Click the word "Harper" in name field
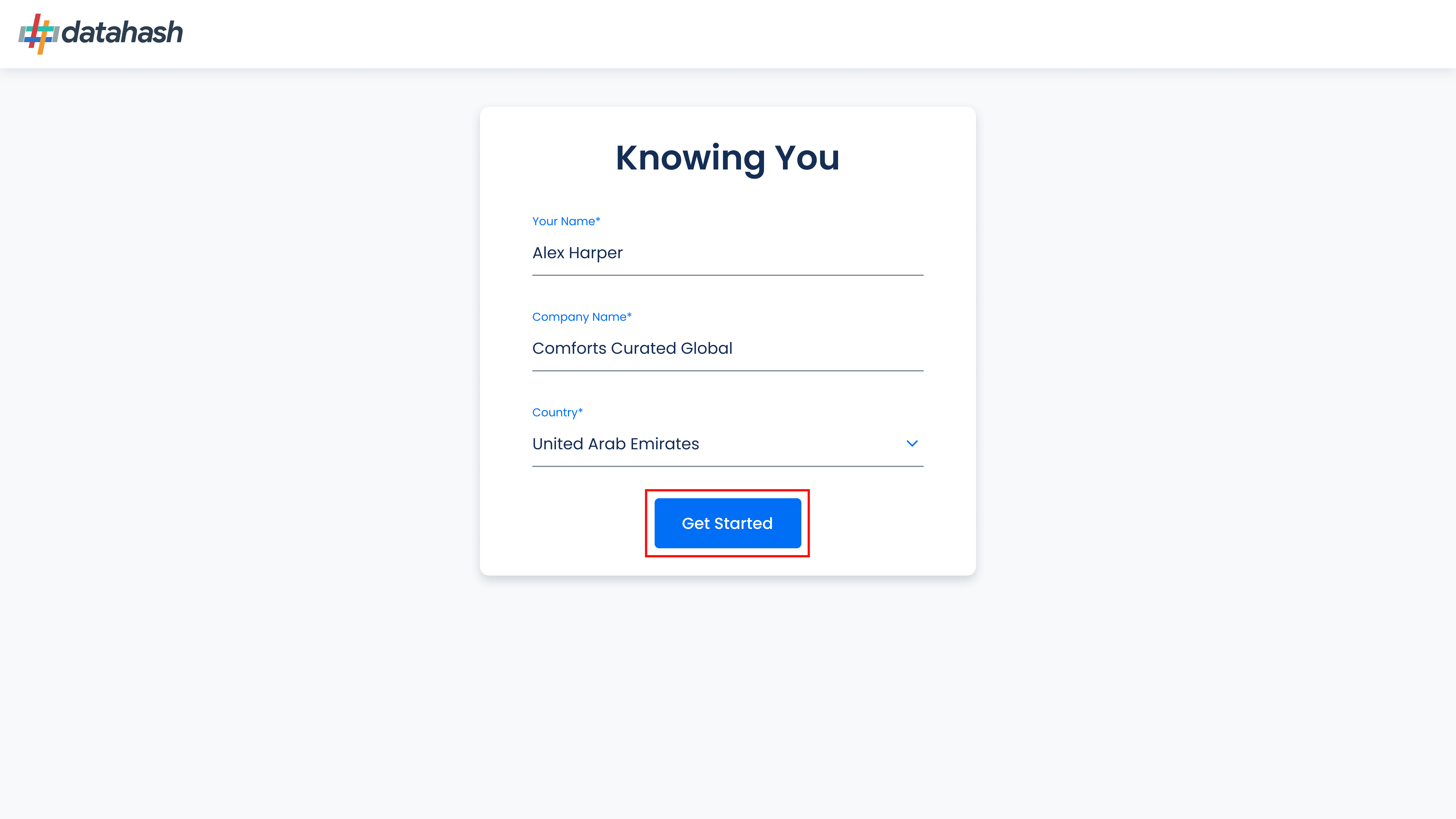Viewport: 1456px width, 819px height. (596, 253)
